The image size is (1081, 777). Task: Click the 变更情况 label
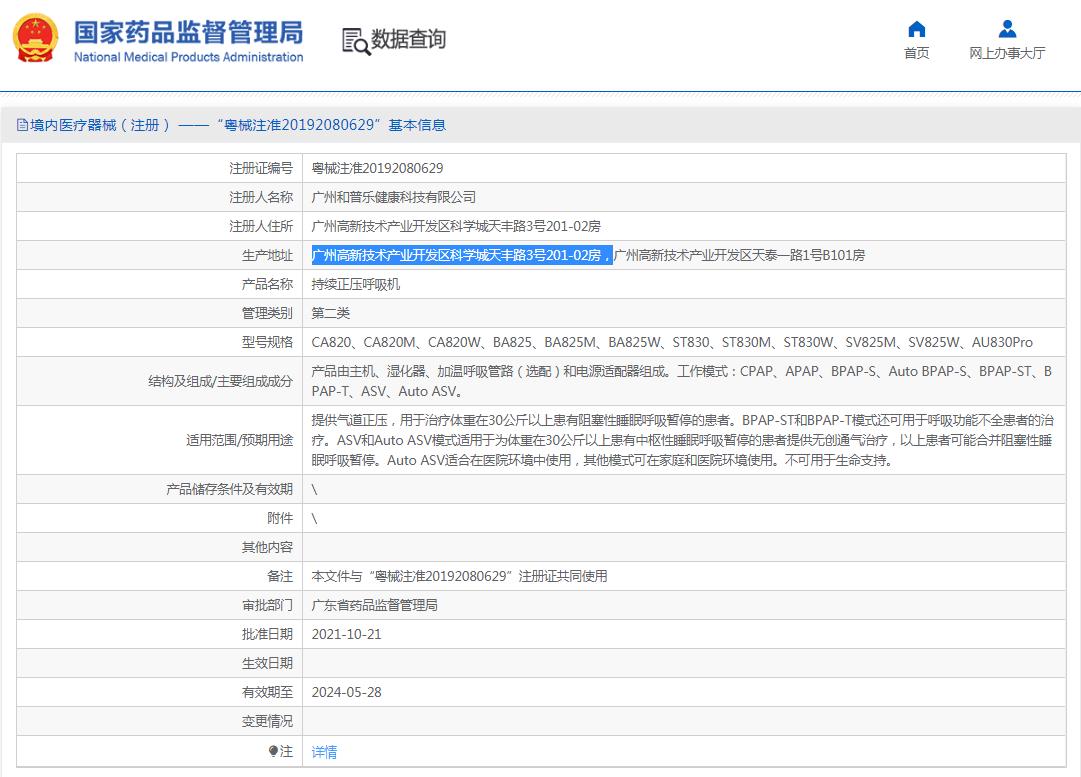[x=267, y=721]
